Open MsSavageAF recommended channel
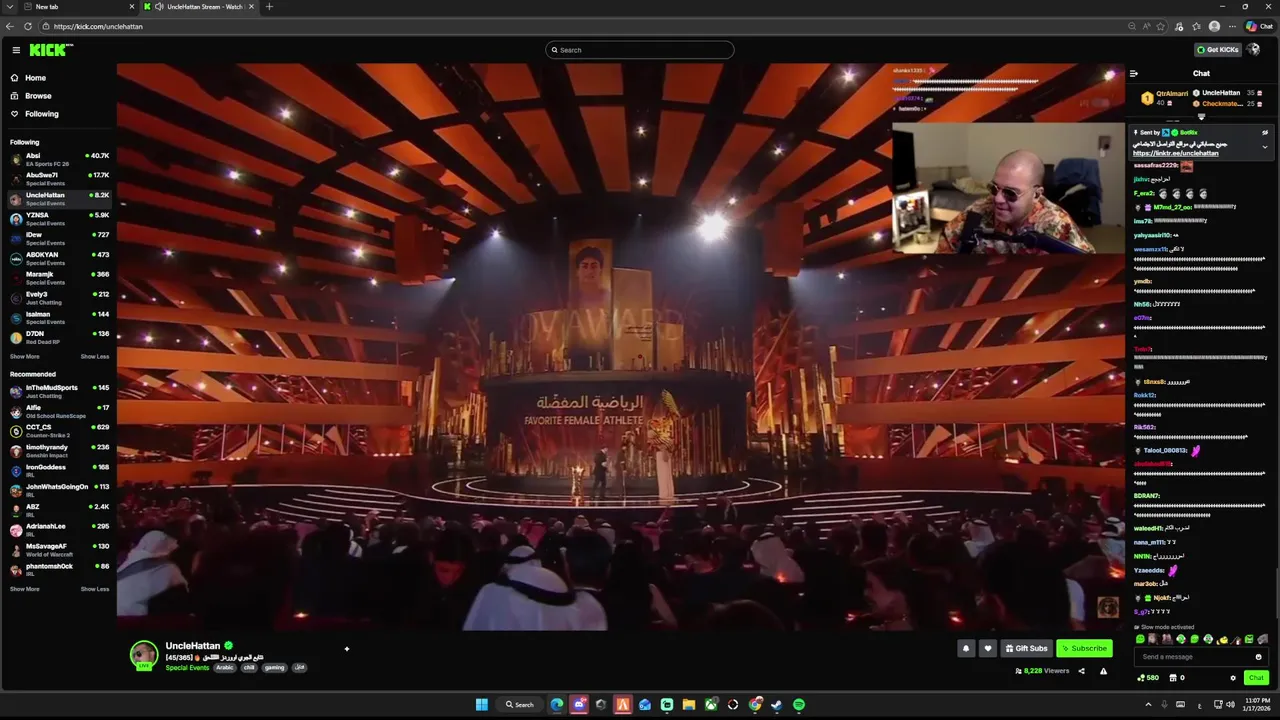The image size is (1280, 720). 60,550
